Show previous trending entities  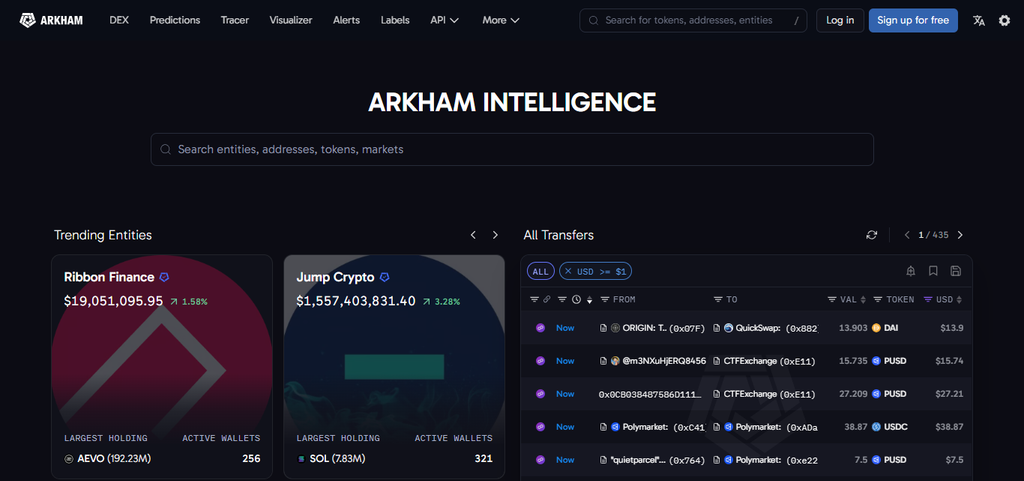(x=473, y=235)
